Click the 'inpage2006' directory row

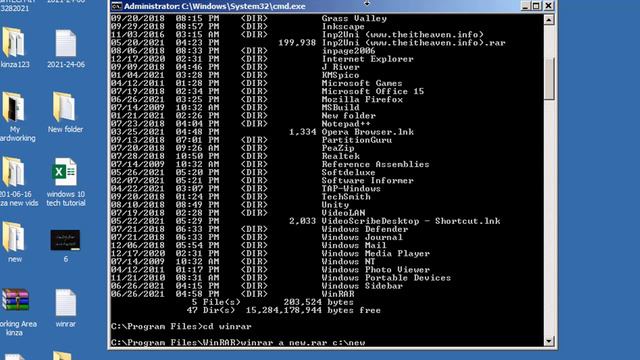click(243, 51)
